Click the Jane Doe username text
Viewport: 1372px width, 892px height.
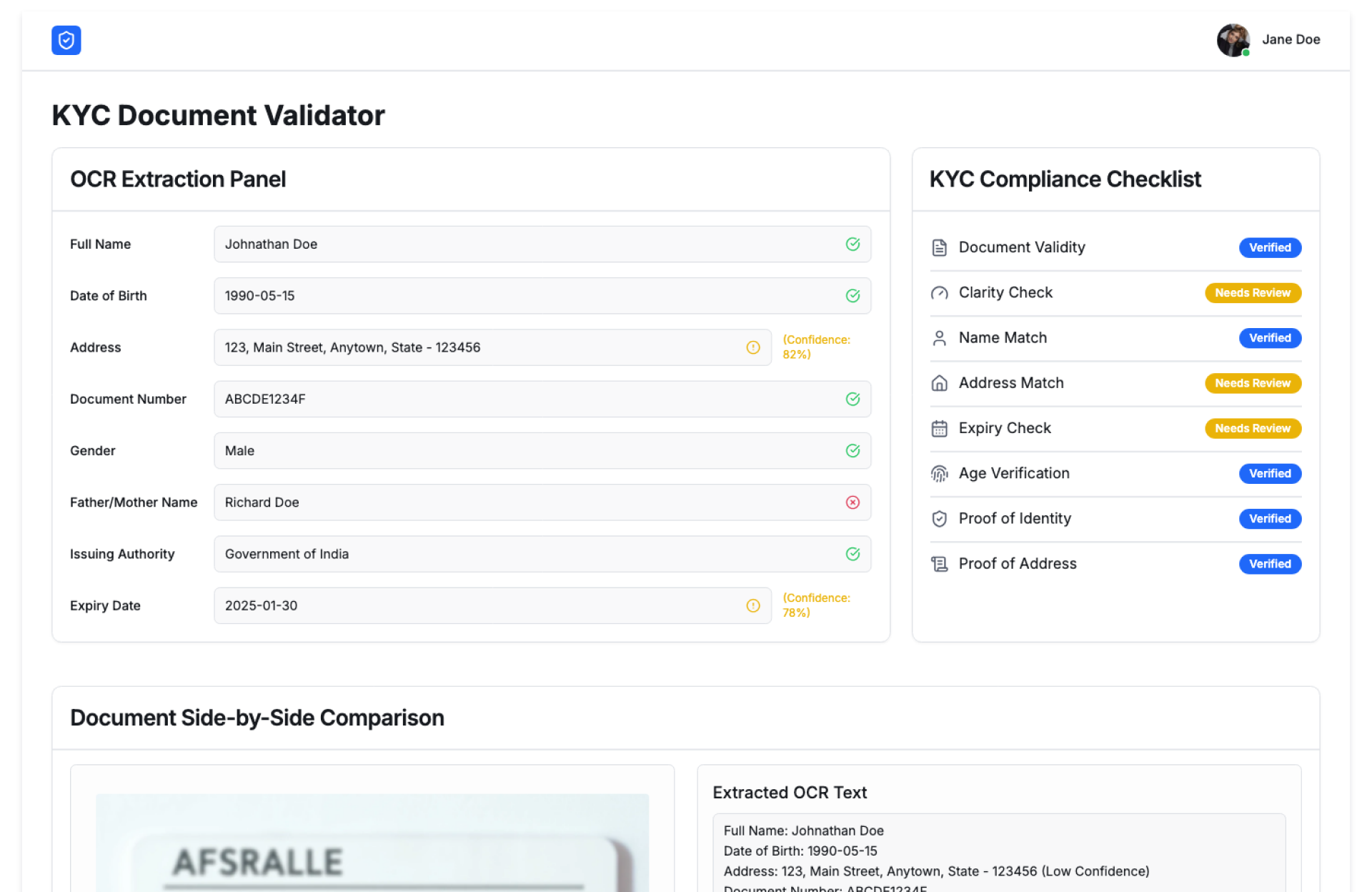pyautogui.click(x=1291, y=40)
